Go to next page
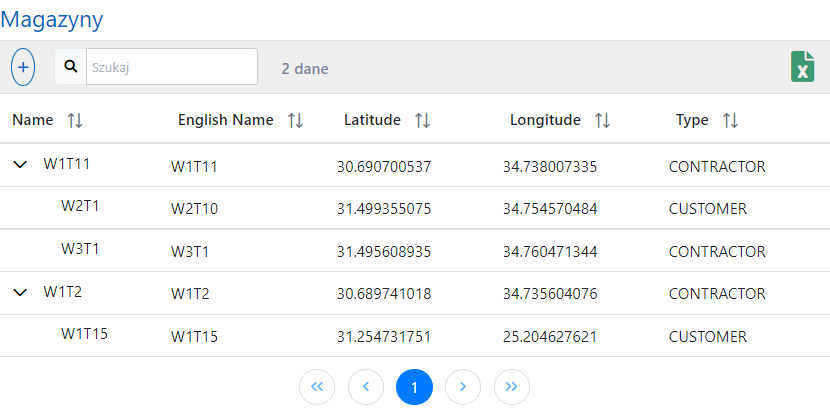The height and width of the screenshot is (413, 830). pyautogui.click(x=462, y=387)
